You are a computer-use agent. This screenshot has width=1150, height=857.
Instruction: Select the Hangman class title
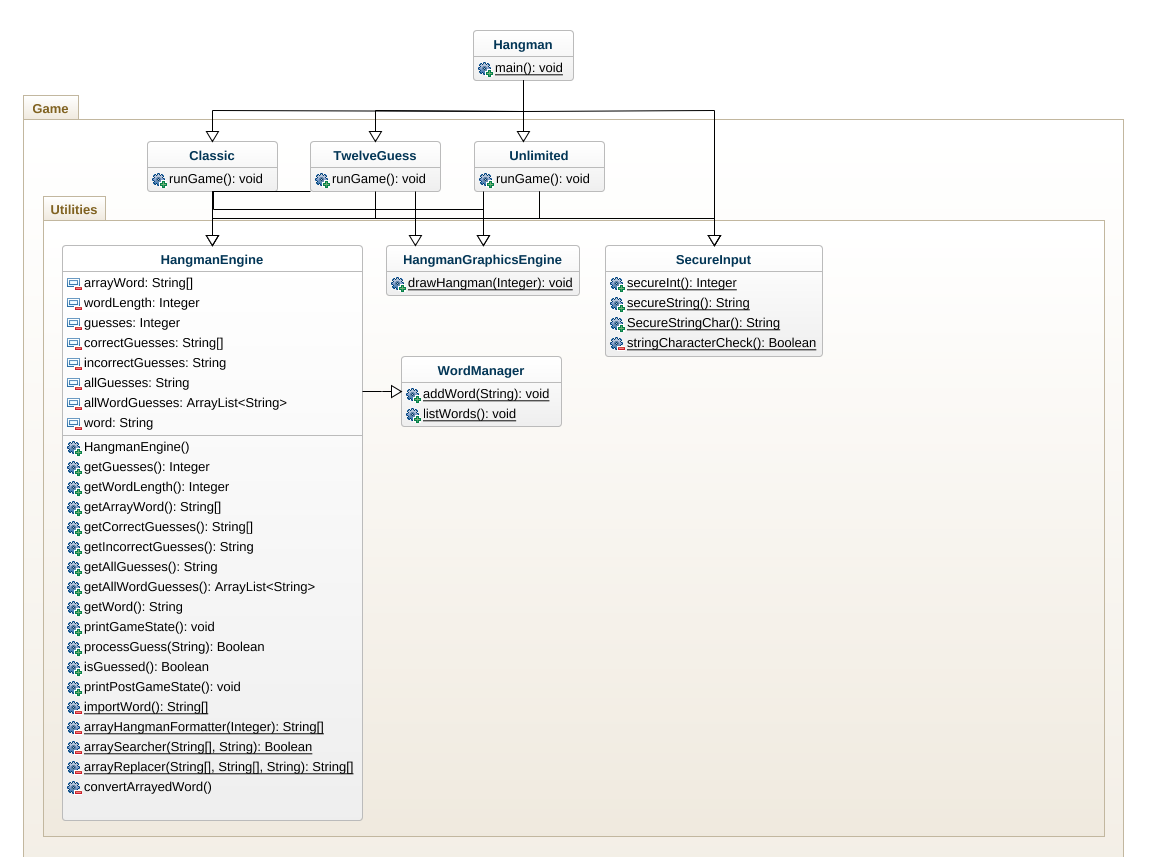pyautogui.click(x=522, y=45)
